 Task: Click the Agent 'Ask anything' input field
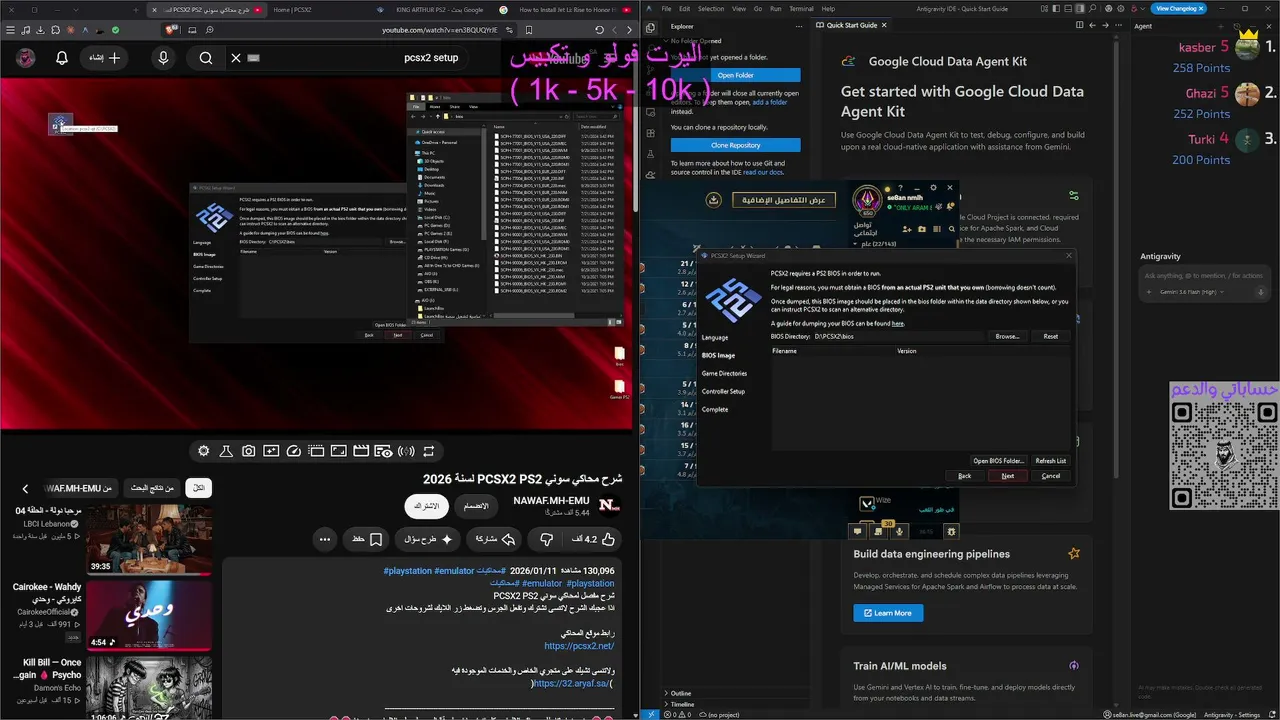coord(1204,275)
